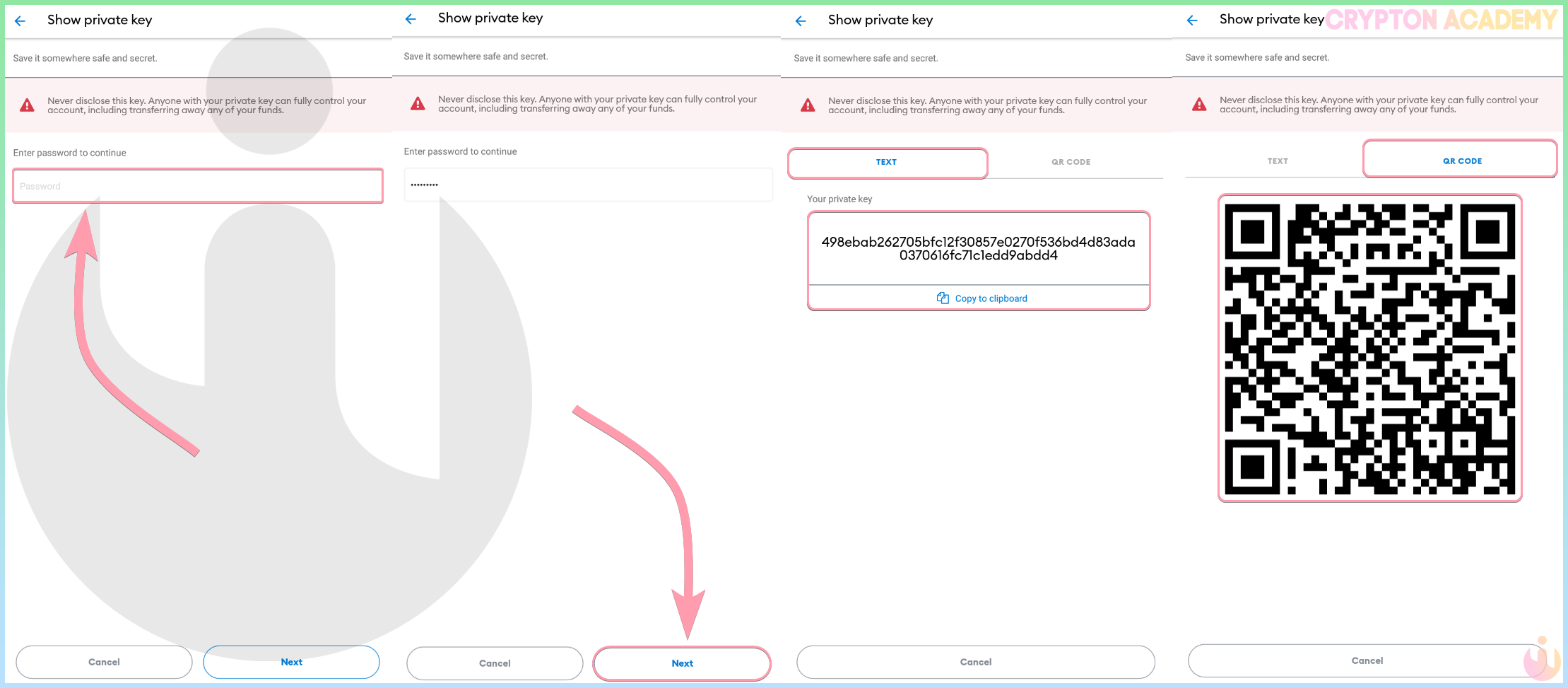
Task: Cancel on the private key text screen
Action: [976, 662]
